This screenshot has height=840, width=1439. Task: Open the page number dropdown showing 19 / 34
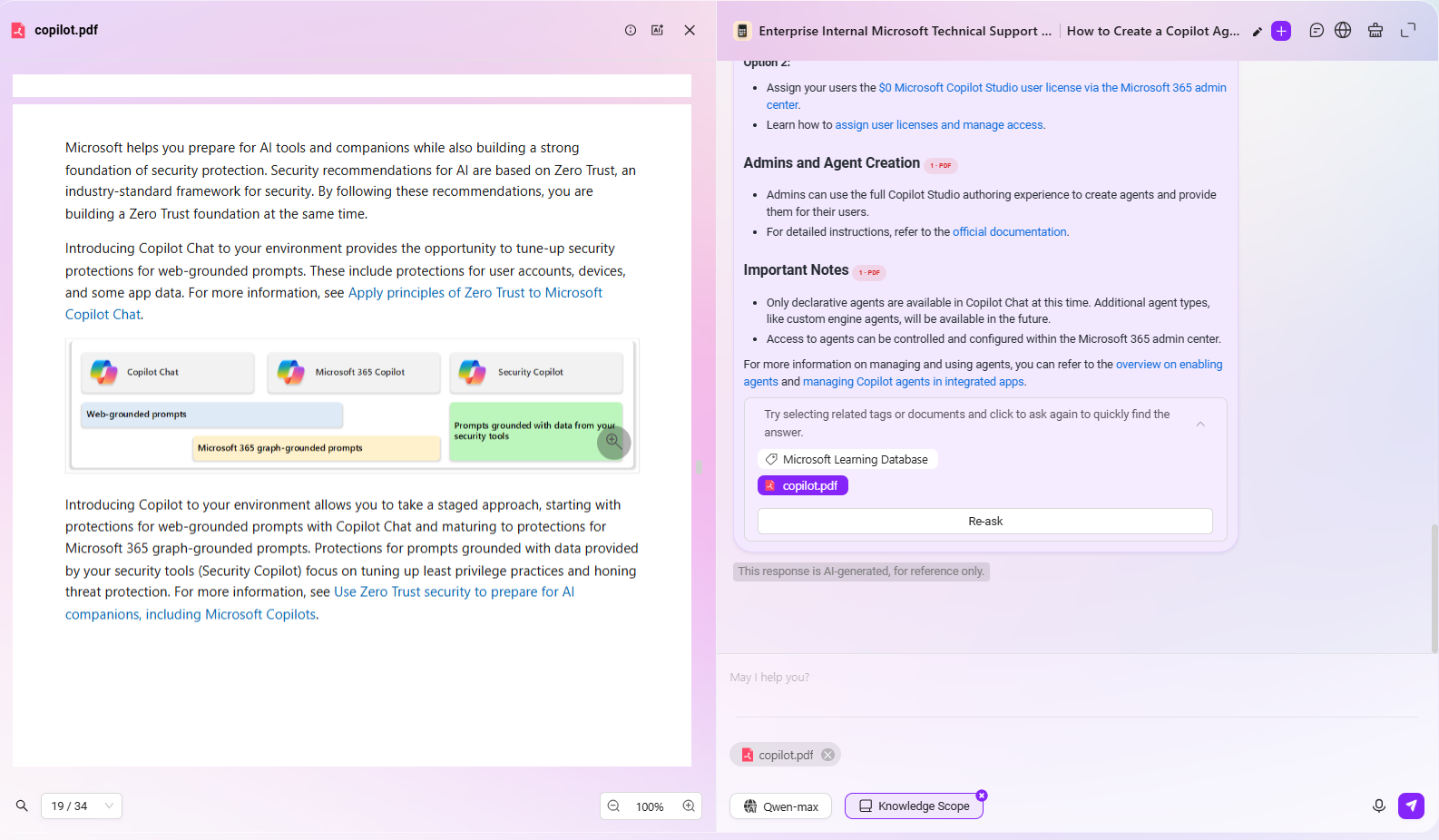point(82,806)
